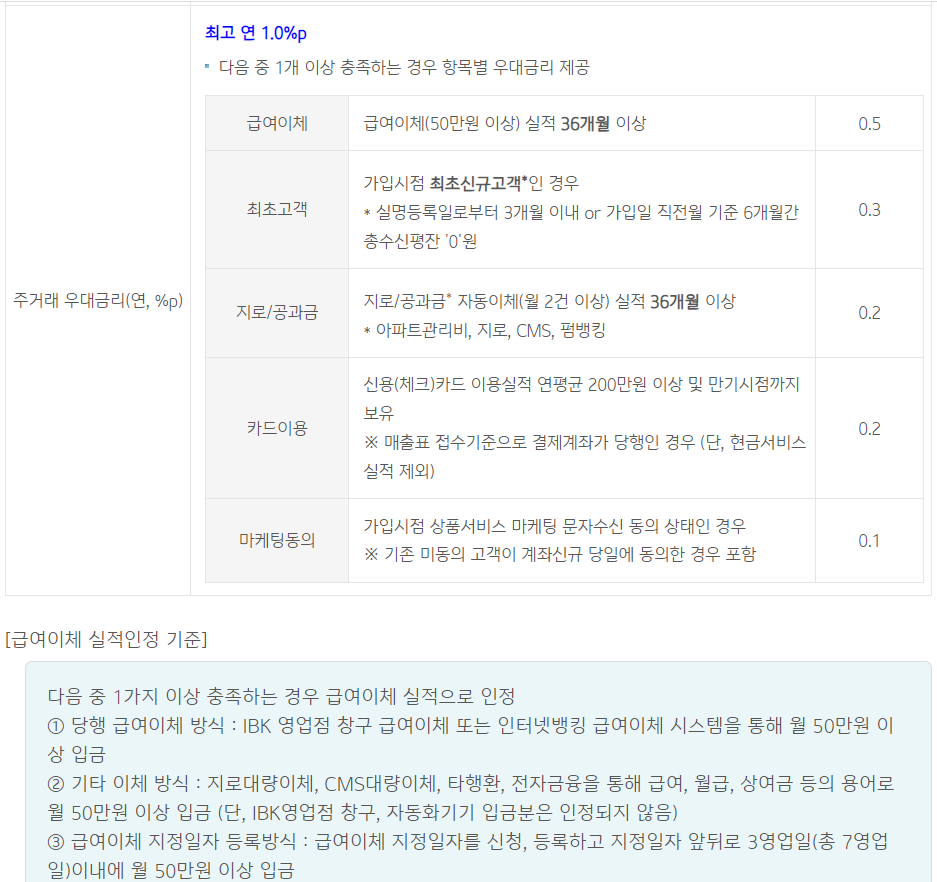The width and height of the screenshot is (937, 882).
Task: Click the 0.5 rate for 급여이체
Action: tap(868, 122)
